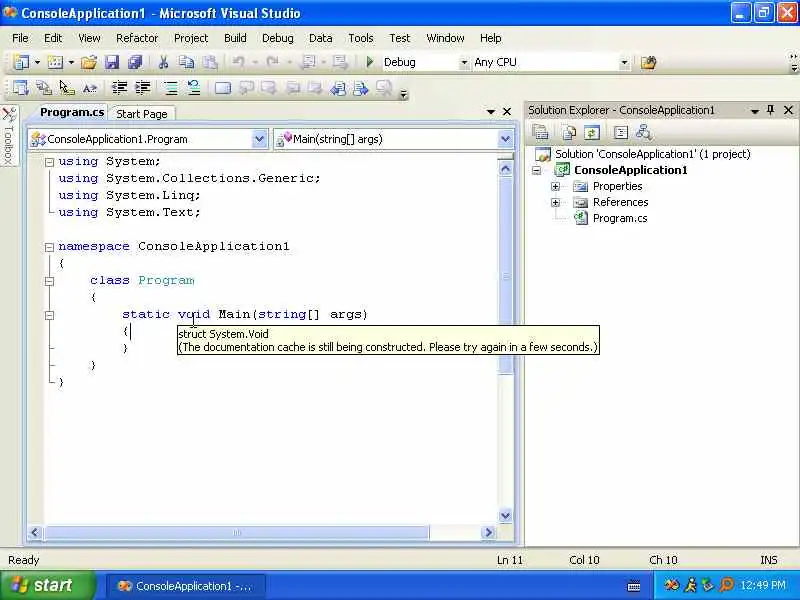Click the Paste clipboard icon
The image size is (800, 600).
pyautogui.click(x=210, y=62)
